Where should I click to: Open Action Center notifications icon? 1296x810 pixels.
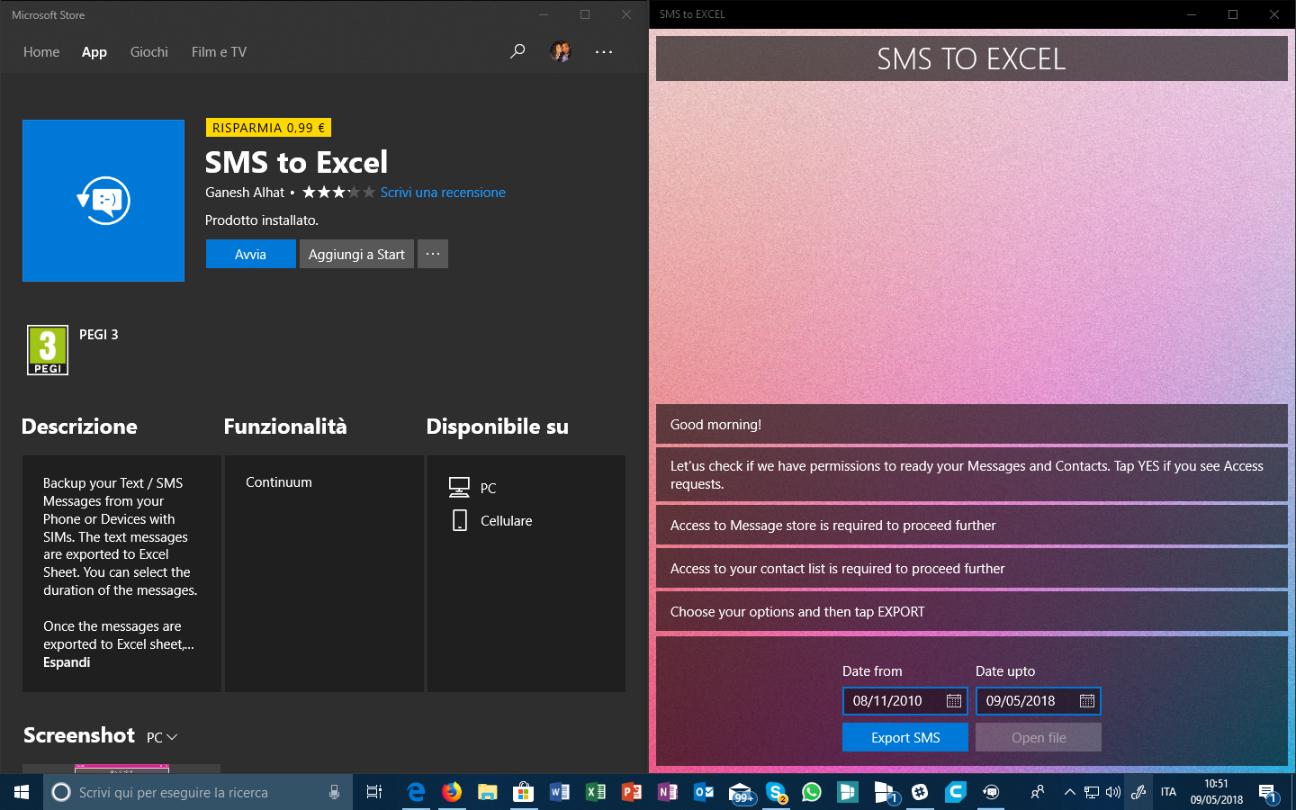pos(1268,792)
